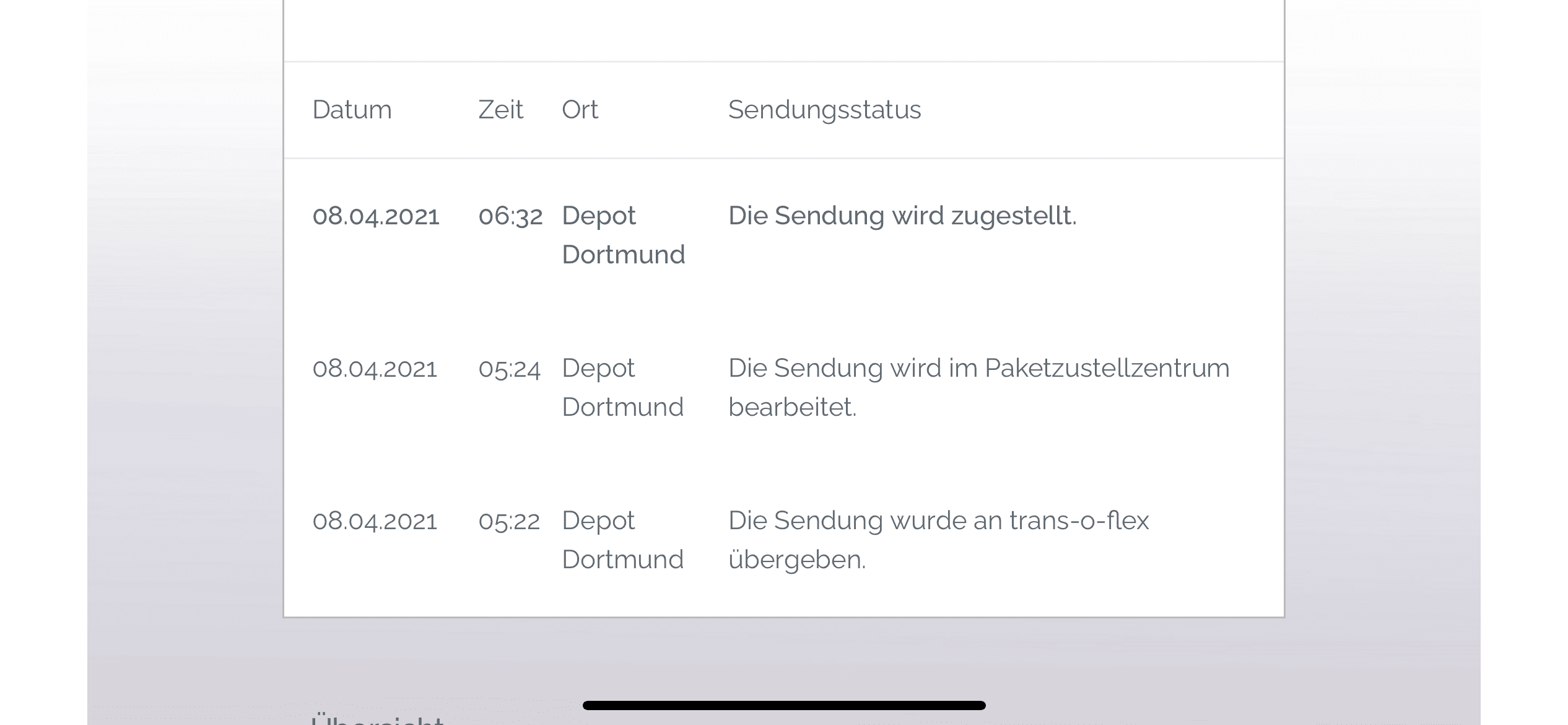1568x725 pixels.
Task: Click the Zeit column header
Action: 500,110
